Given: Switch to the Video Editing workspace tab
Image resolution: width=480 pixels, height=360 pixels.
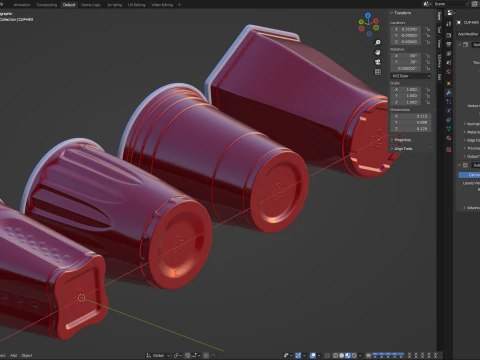Looking at the screenshot, I should 162,5.
